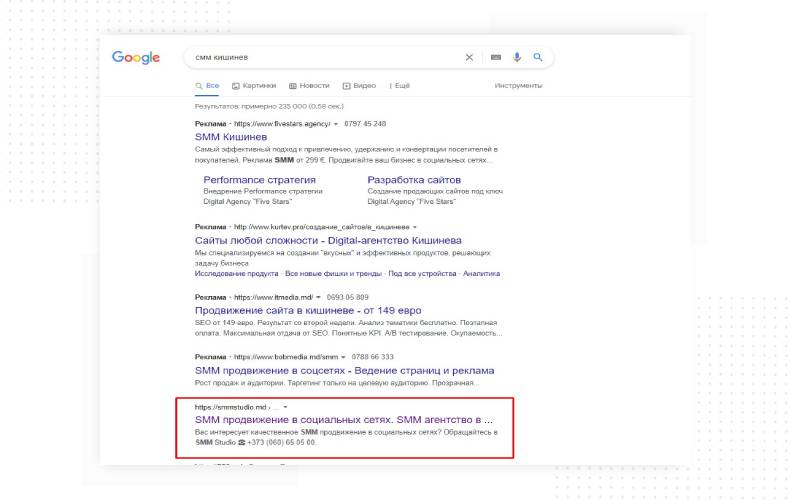Click the URL text 'https://www.itmedia.md/'

[274, 297]
